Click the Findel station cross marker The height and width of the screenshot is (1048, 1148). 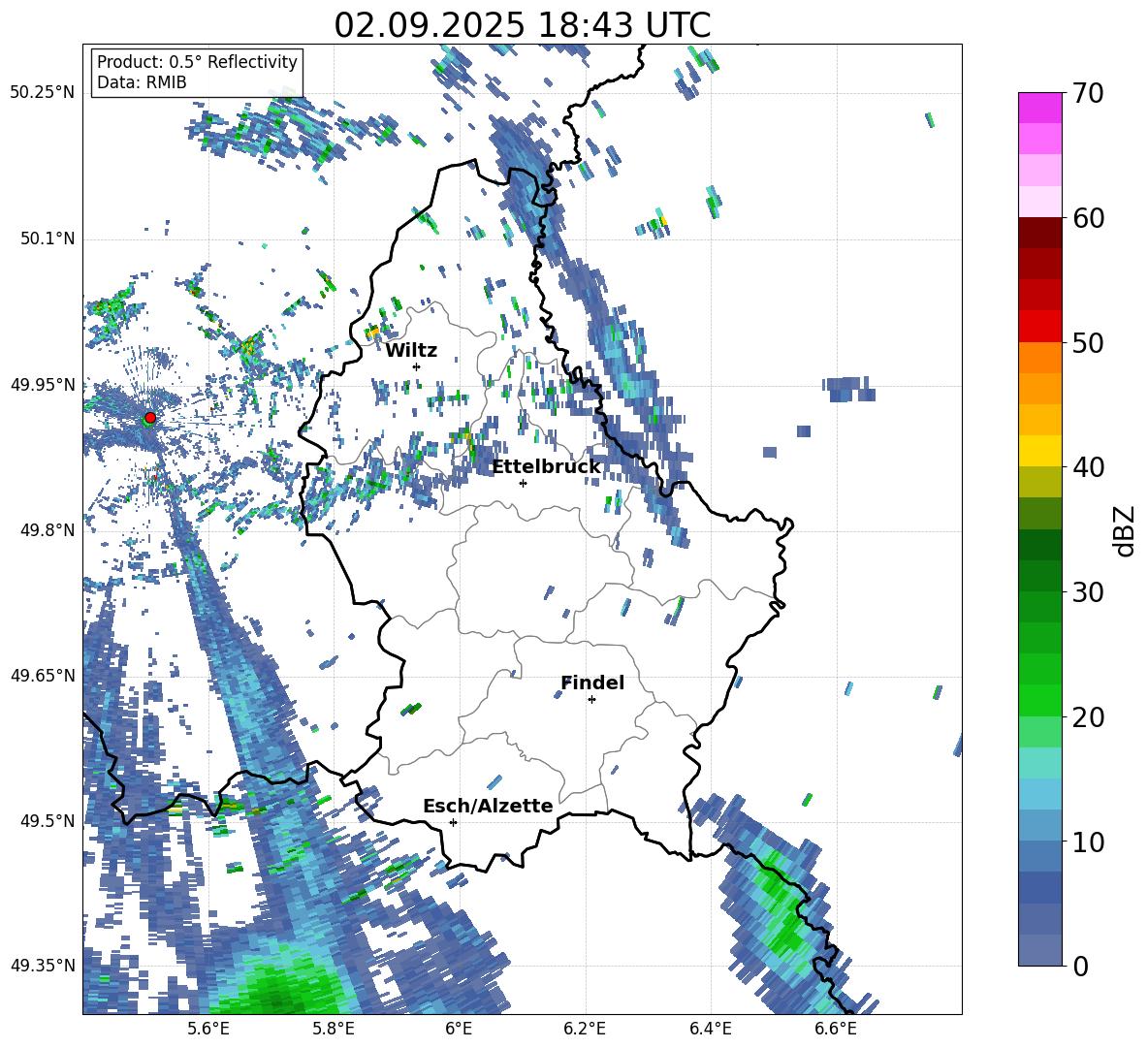coord(591,700)
